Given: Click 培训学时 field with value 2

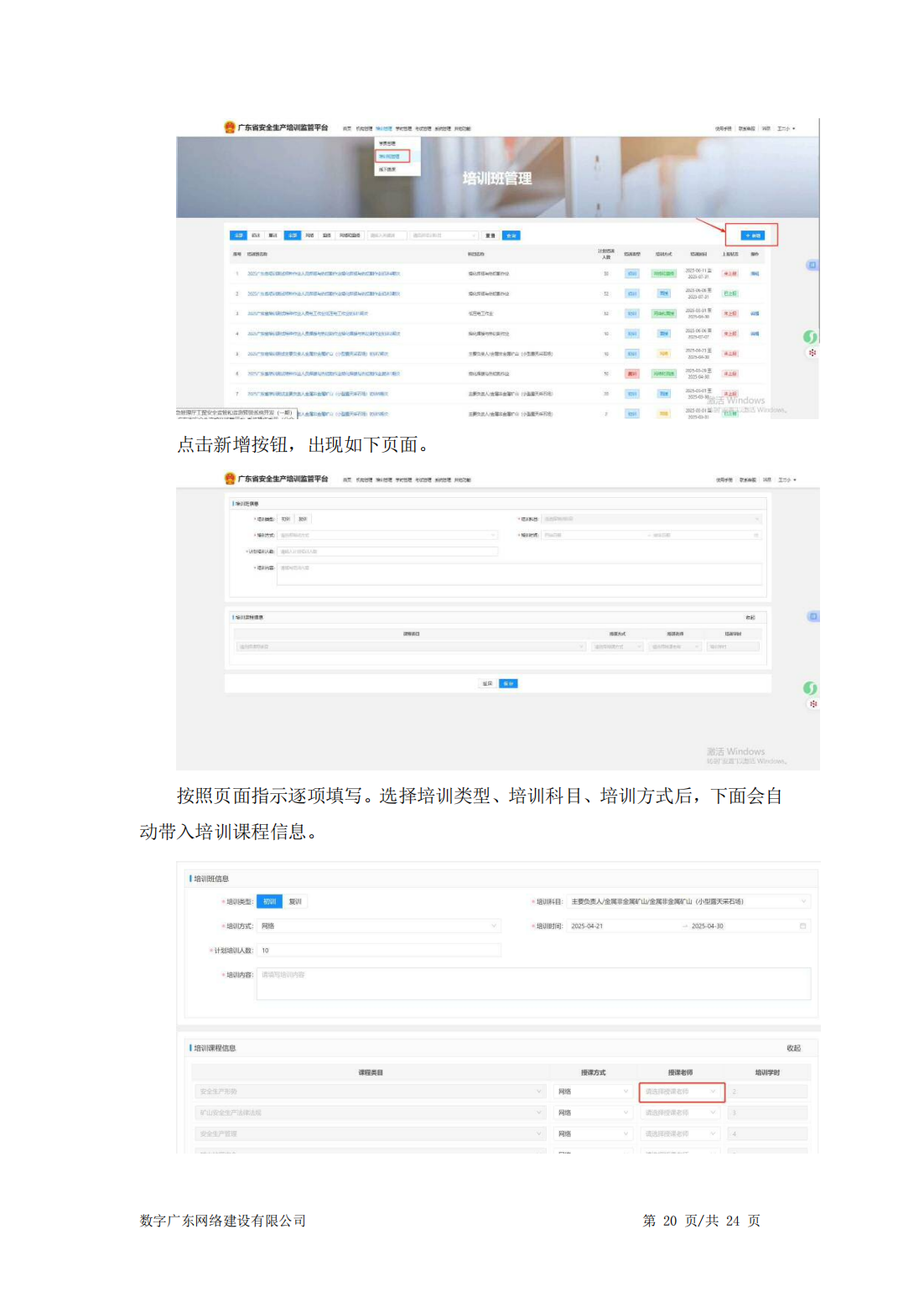Looking at the screenshot, I should (x=767, y=1092).
